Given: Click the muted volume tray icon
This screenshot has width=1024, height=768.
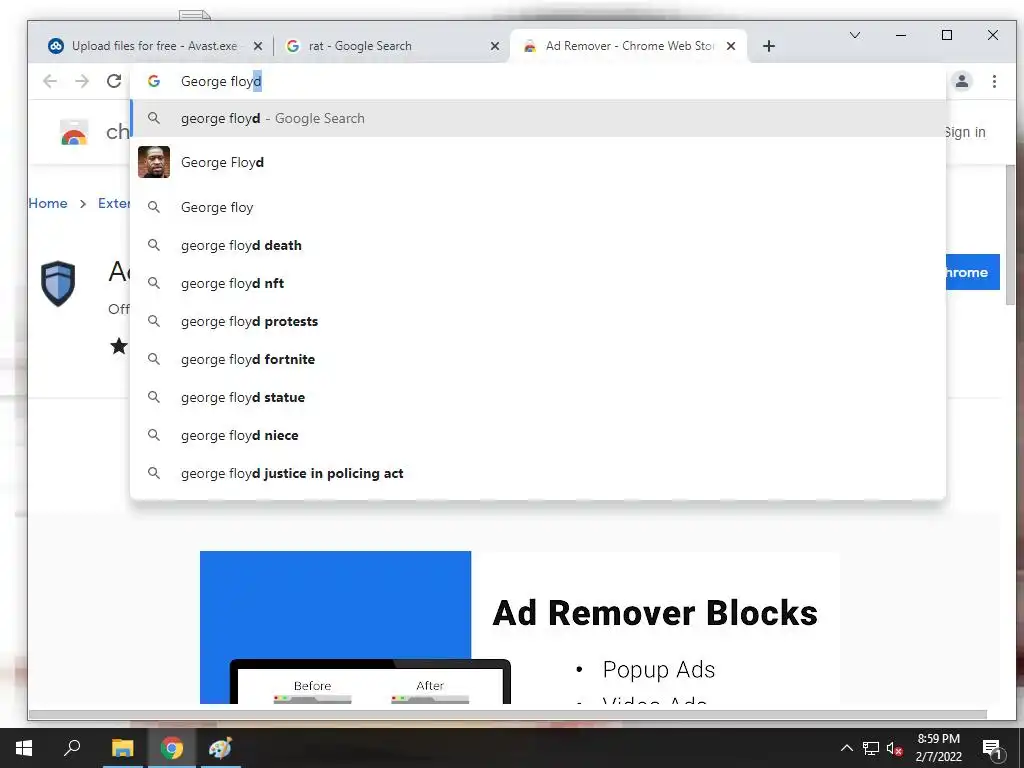Looking at the screenshot, I should tap(895, 748).
